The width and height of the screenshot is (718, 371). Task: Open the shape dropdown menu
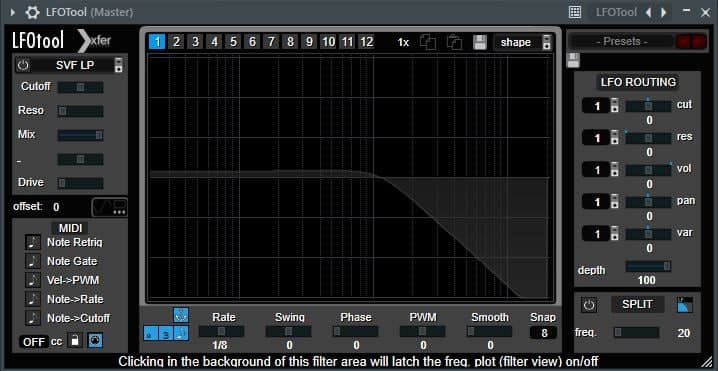pyautogui.click(x=523, y=42)
